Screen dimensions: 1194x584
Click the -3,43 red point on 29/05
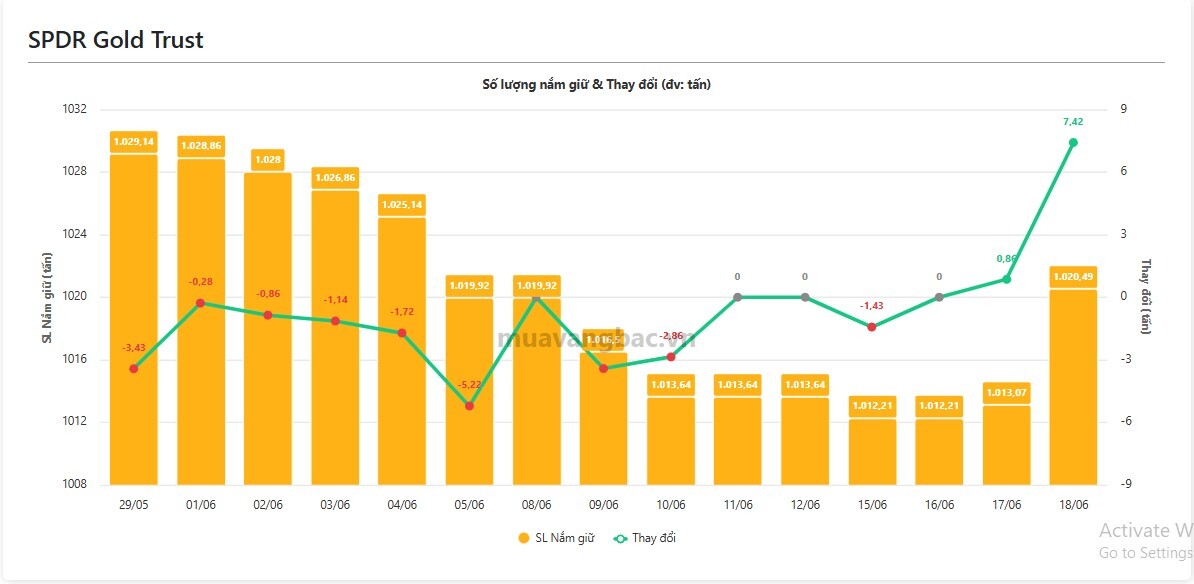(x=134, y=369)
